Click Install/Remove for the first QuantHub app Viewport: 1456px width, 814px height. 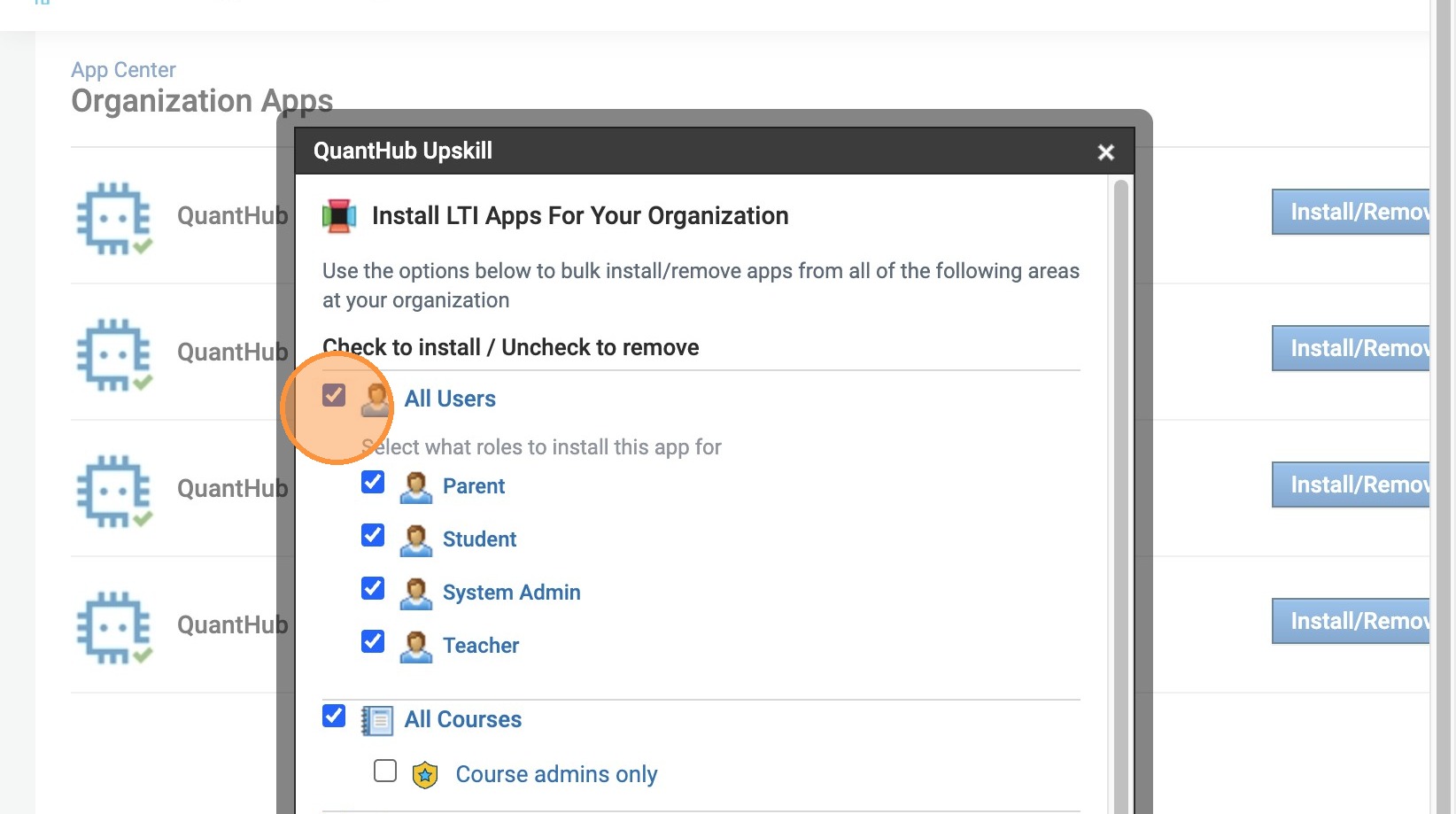coord(1351,212)
